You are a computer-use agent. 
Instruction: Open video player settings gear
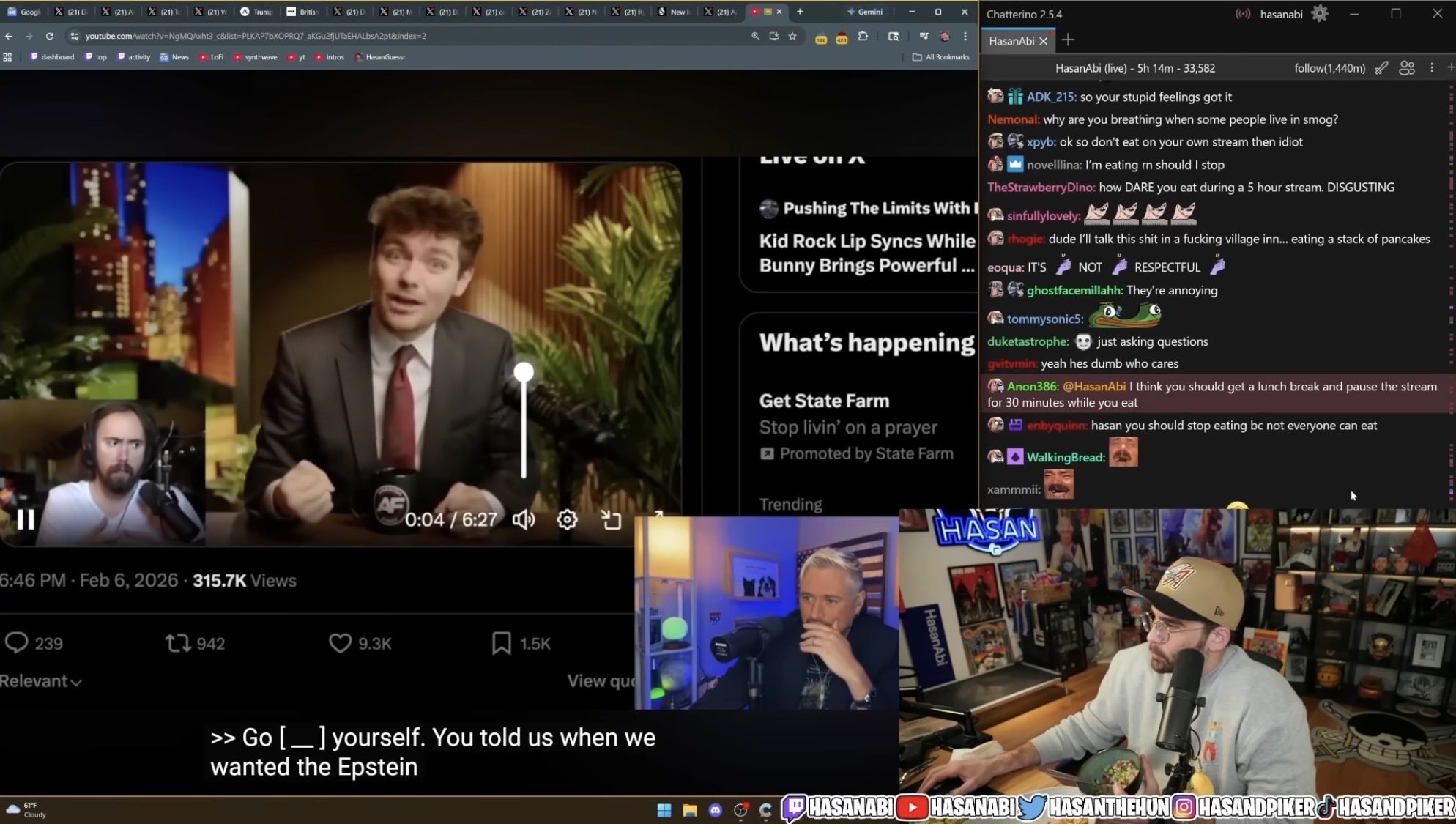click(x=567, y=520)
